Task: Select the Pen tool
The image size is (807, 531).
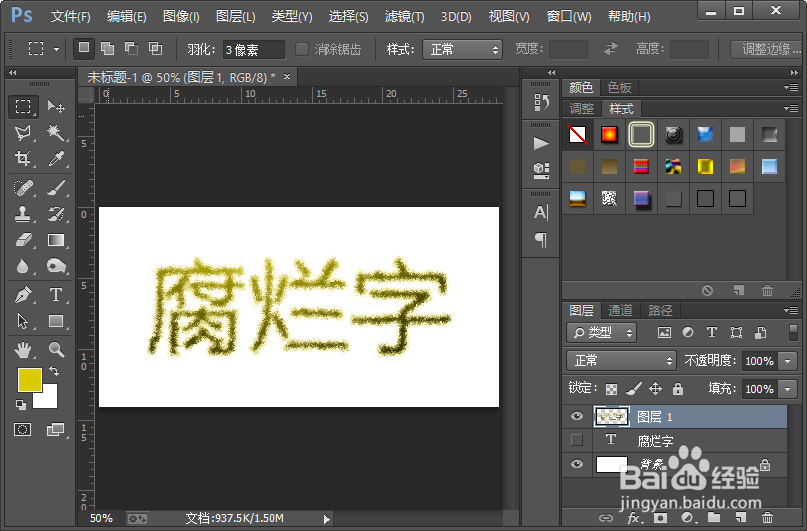Action: click(x=23, y=295)
